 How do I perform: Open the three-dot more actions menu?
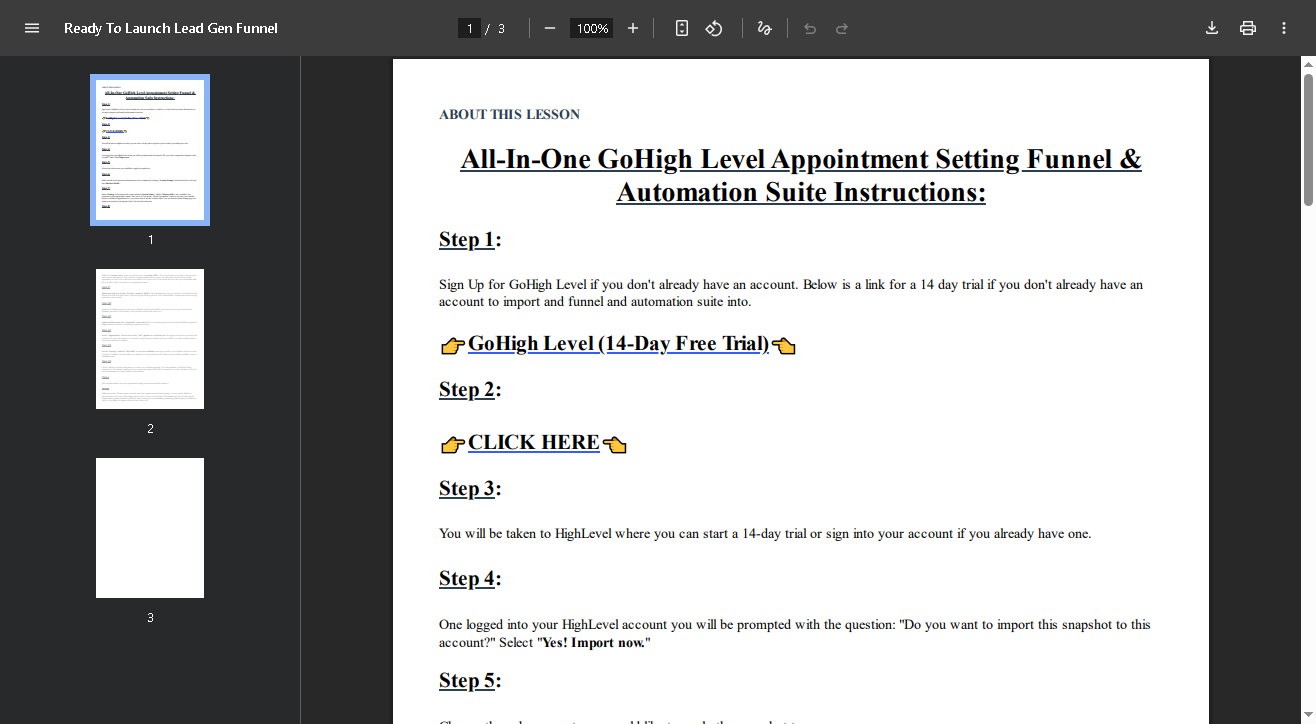[x=1284, y=28]
